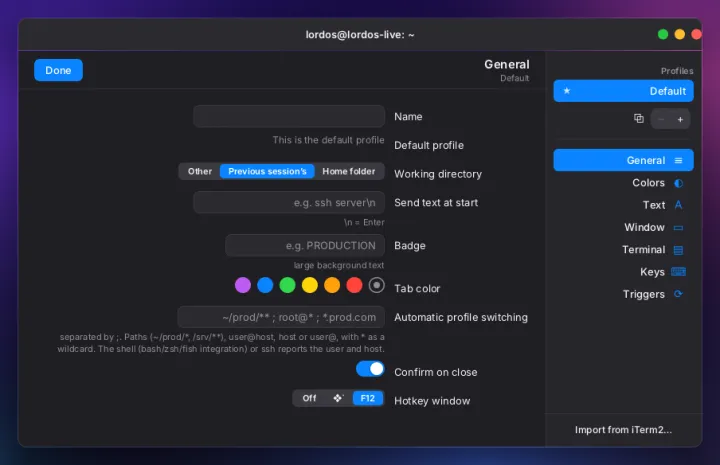Open the Keys settings tab

click(x=623, y=272)
